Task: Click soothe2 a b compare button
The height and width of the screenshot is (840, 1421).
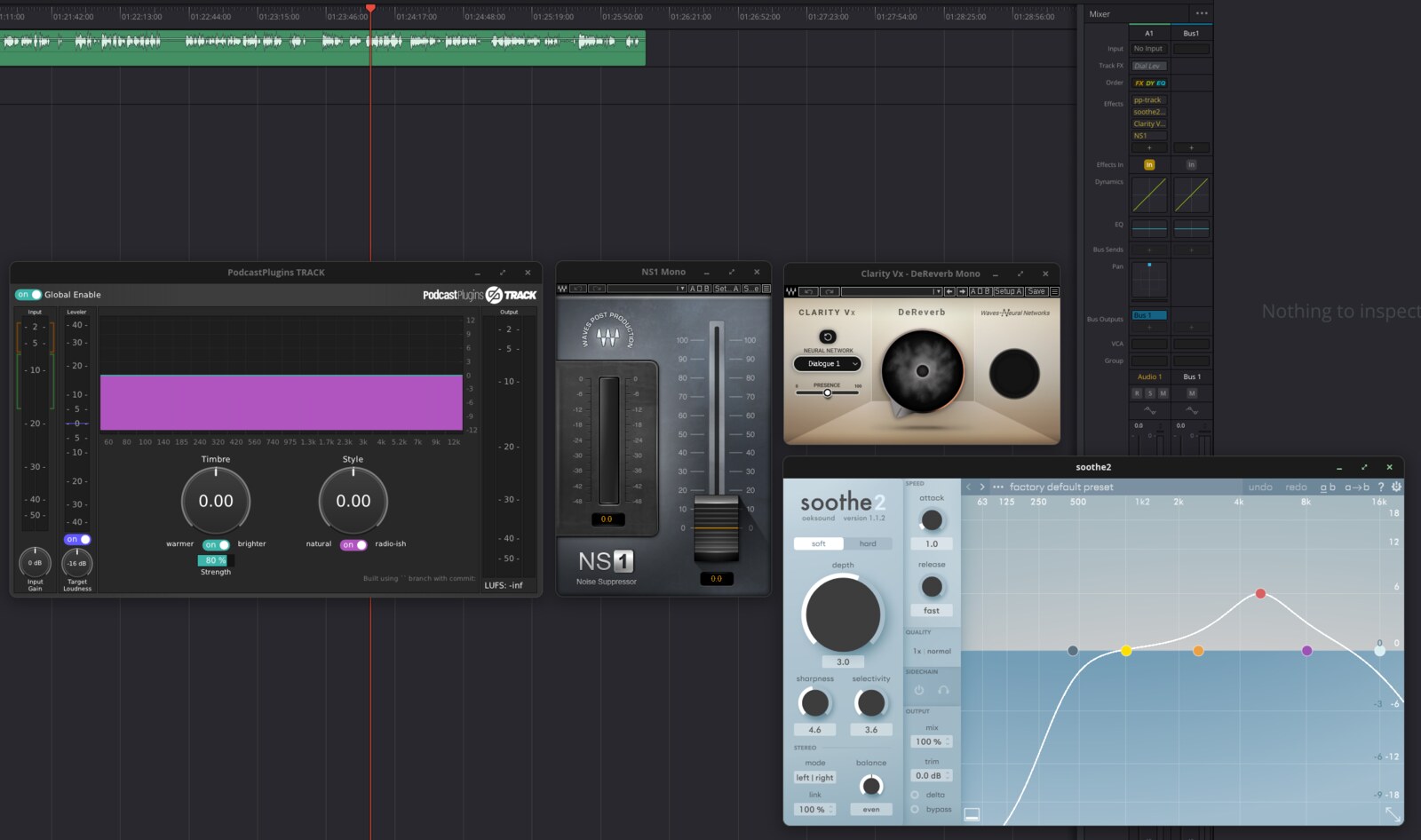Action: (1328, 487)
